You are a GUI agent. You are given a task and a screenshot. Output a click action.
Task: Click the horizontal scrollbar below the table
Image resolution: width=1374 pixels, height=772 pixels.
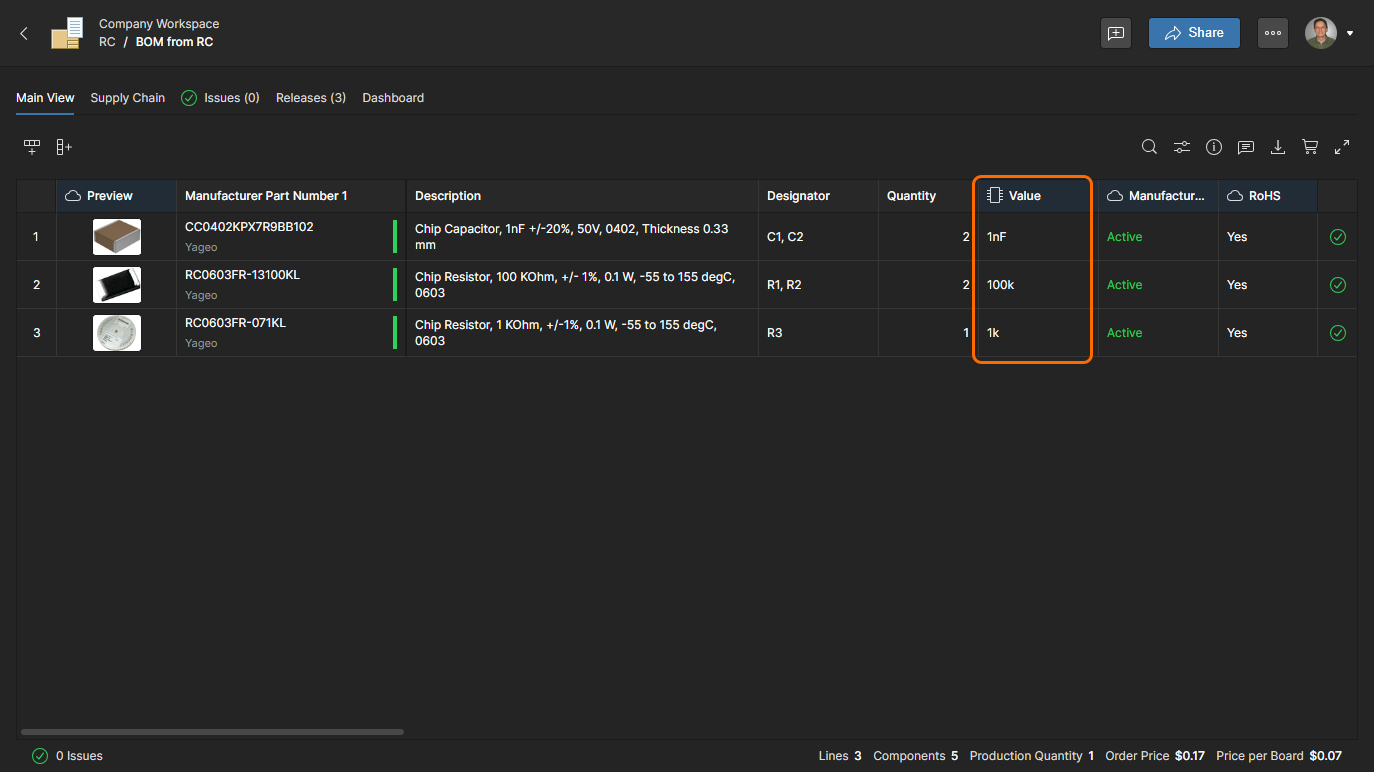(x=212, y=732)
